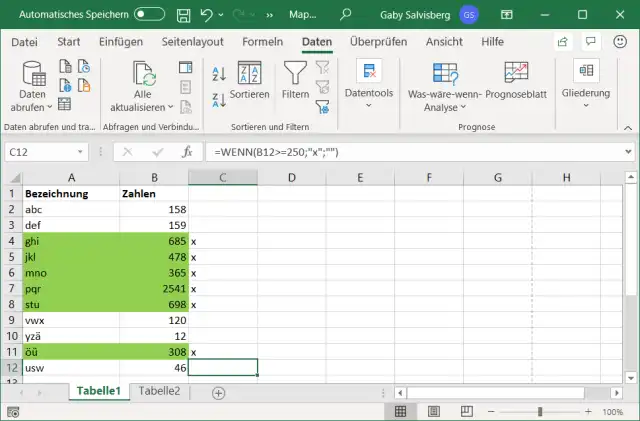Open the Gliederung group button
Screen dimensions: 640x421
coord(585,81)
